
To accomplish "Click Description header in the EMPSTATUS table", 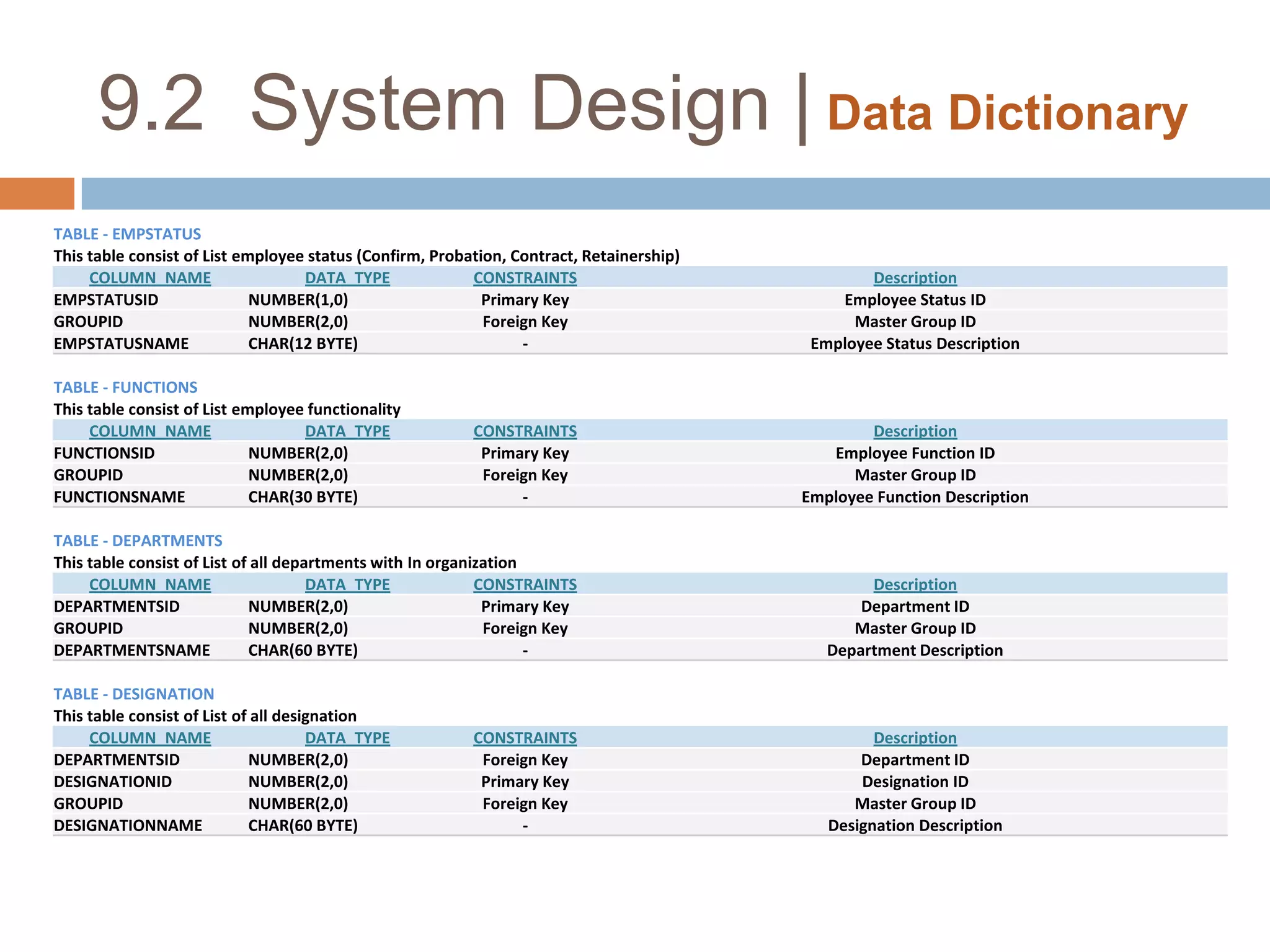I will [915, 278].
